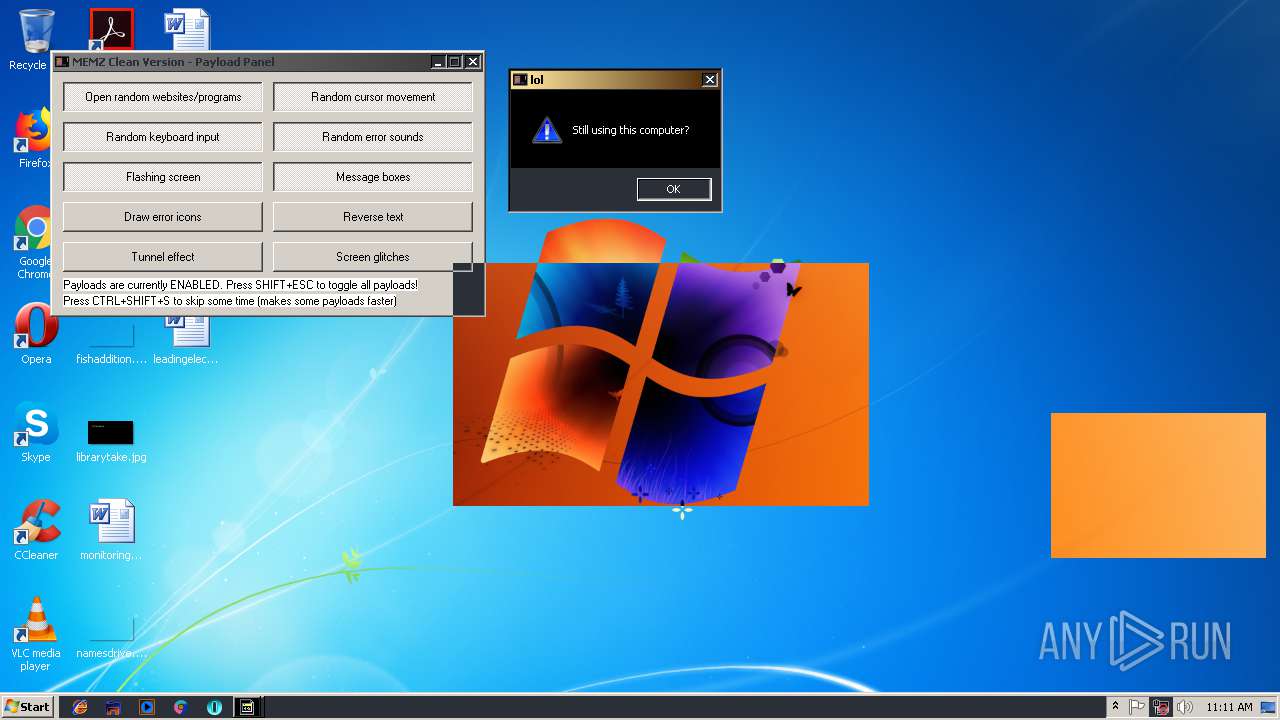This screenshot has height=720, width=1280.
Task: Show hidden tray icons arrow
Action: tap(1115, 706)
